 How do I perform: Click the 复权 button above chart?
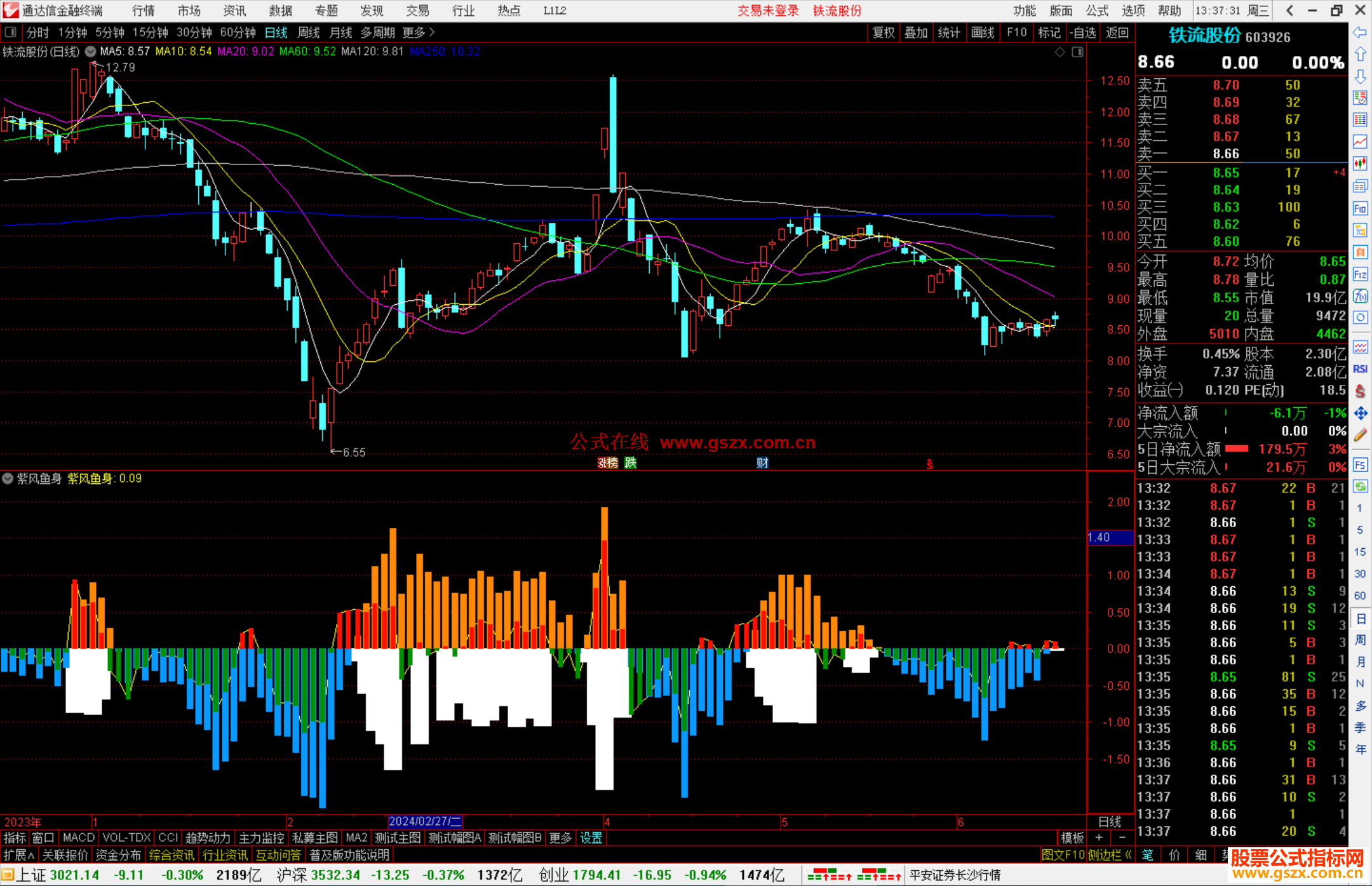click(x=884, y=32)
